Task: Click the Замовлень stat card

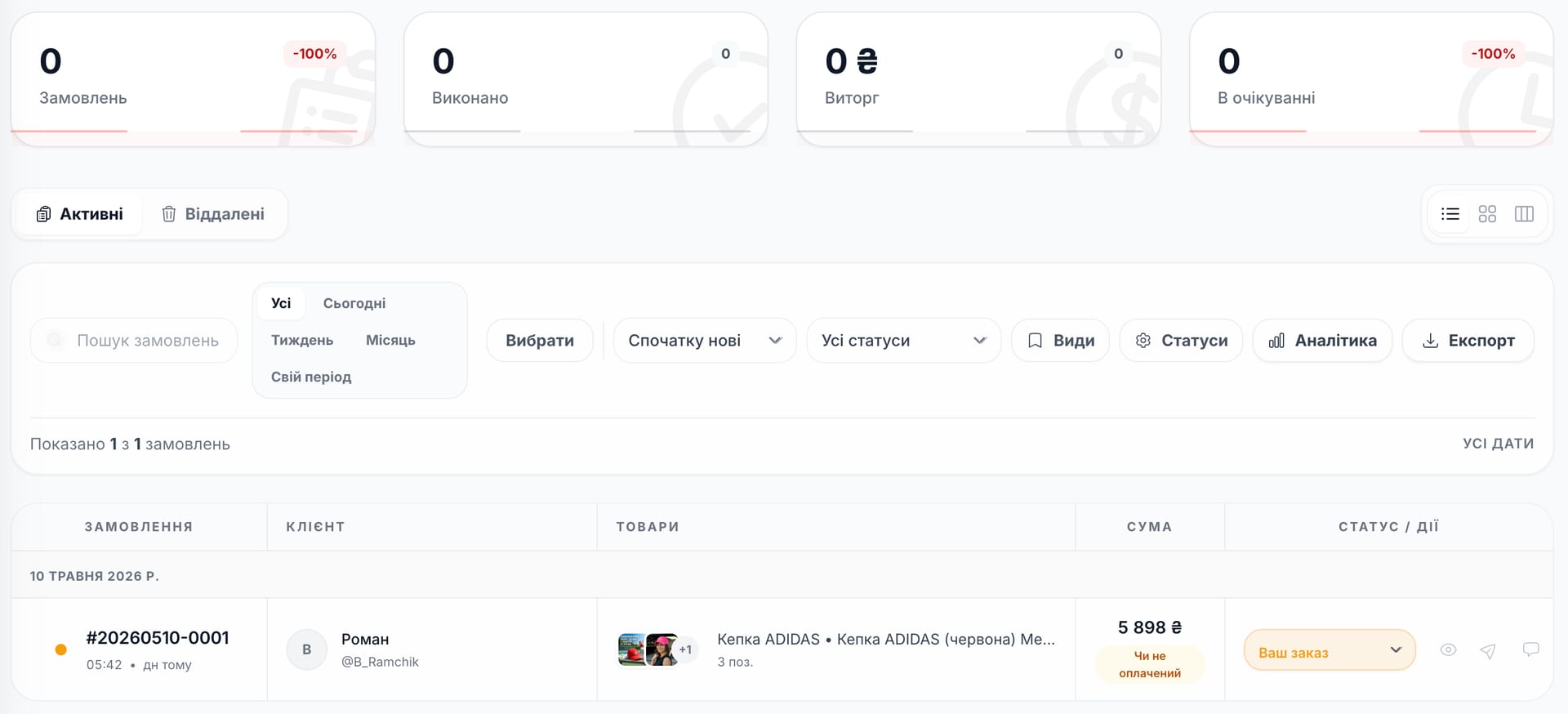Action: 193,79
